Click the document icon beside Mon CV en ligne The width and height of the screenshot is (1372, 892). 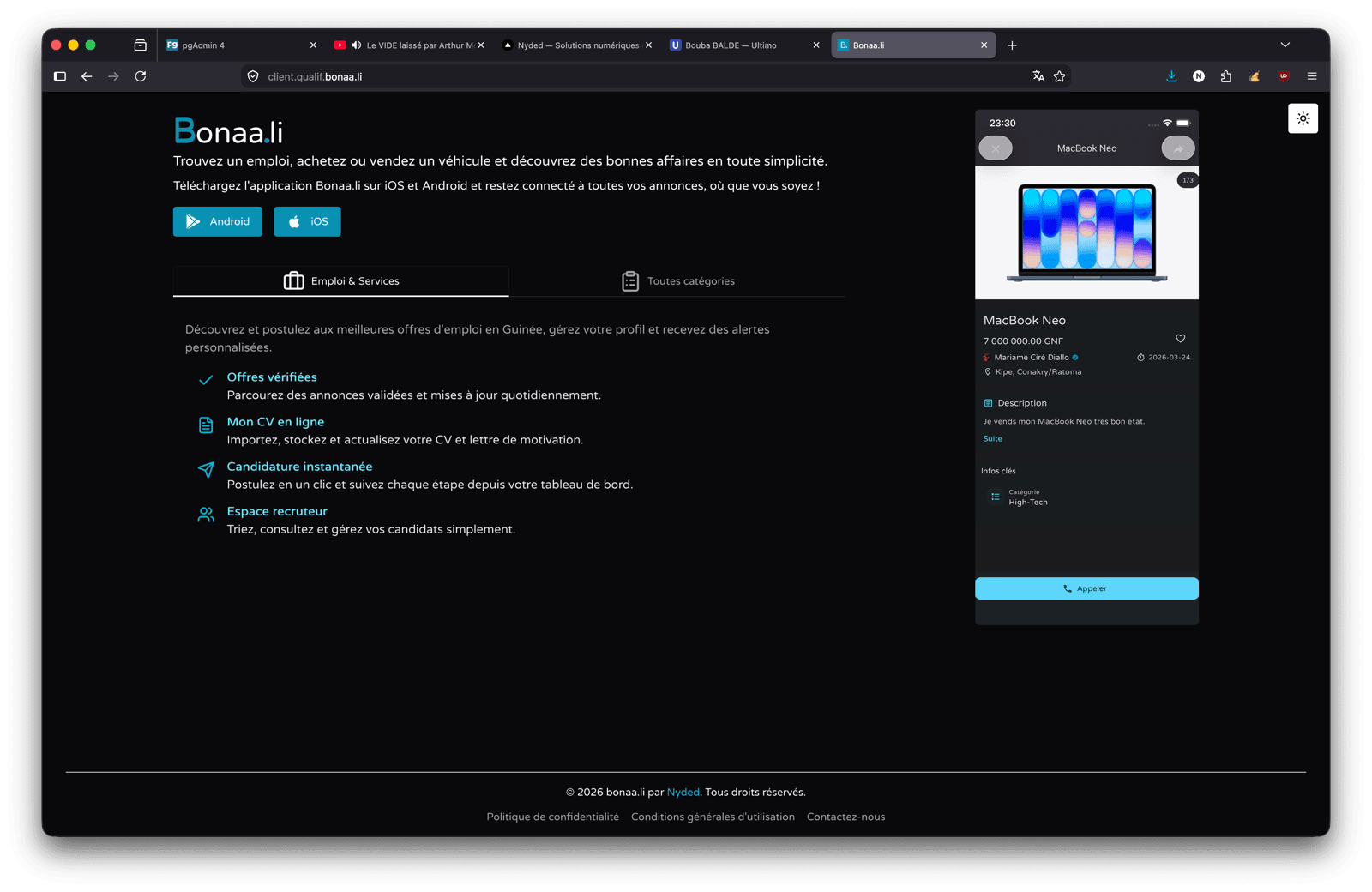pos(206,425)
